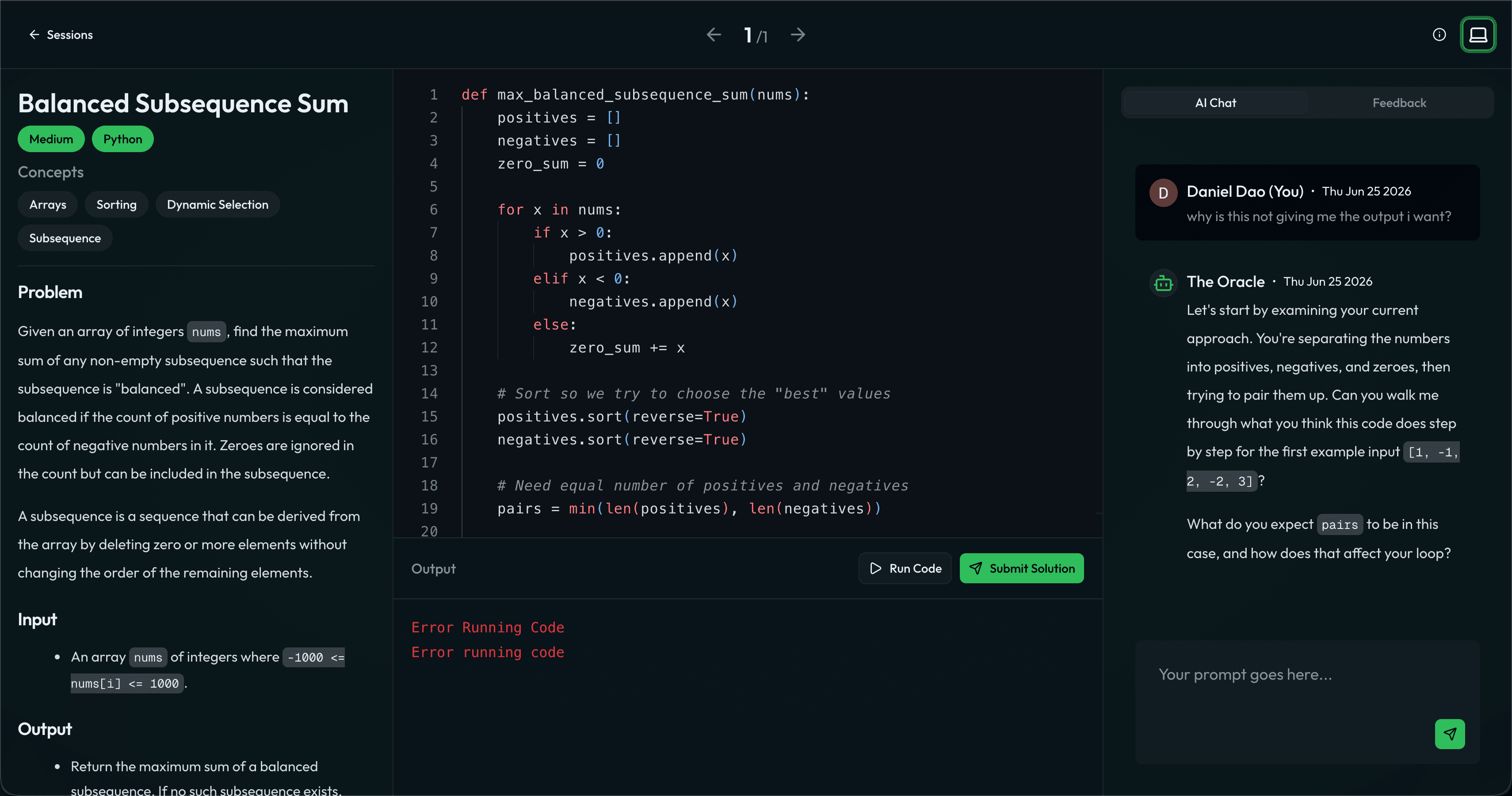1512x796 pixels.
Task: Click code line 'zero_sum = 0'
Action: tap(550, 164)
